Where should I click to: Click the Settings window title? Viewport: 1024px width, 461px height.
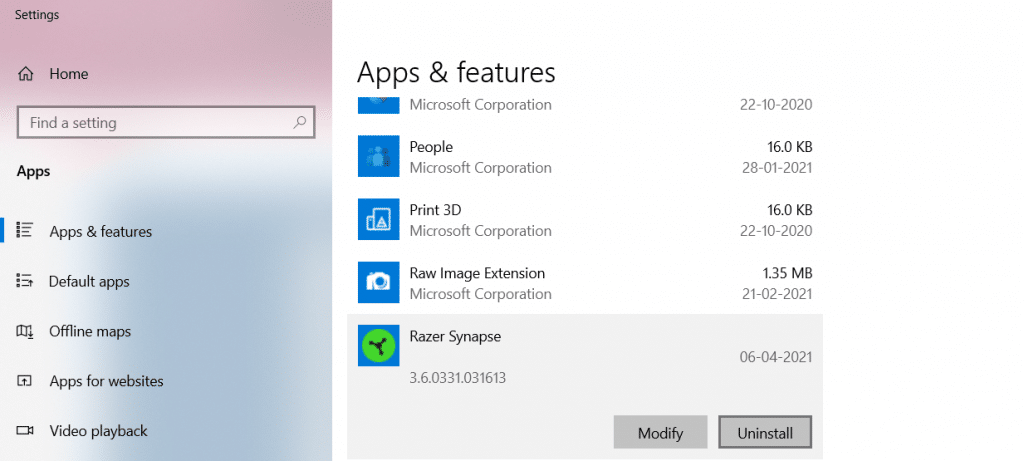pyautogui.click(x=37, y=14)
